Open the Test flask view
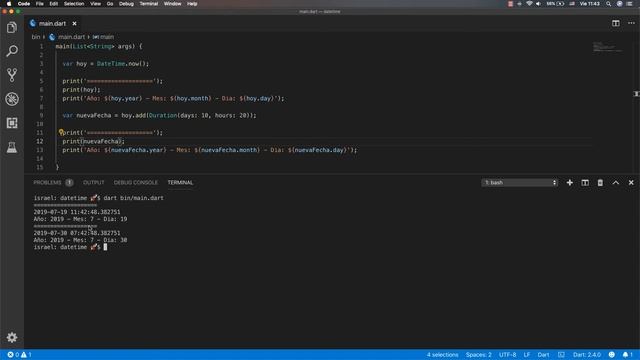This screenshot has height=360, width=640. click(x=12, y=147)
